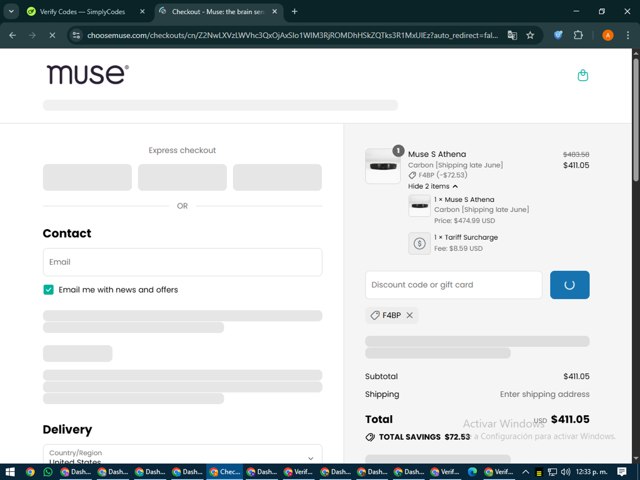640x480 pixels.
Task: Open the Chrome three-dot menu
Action: pos(628,36)
